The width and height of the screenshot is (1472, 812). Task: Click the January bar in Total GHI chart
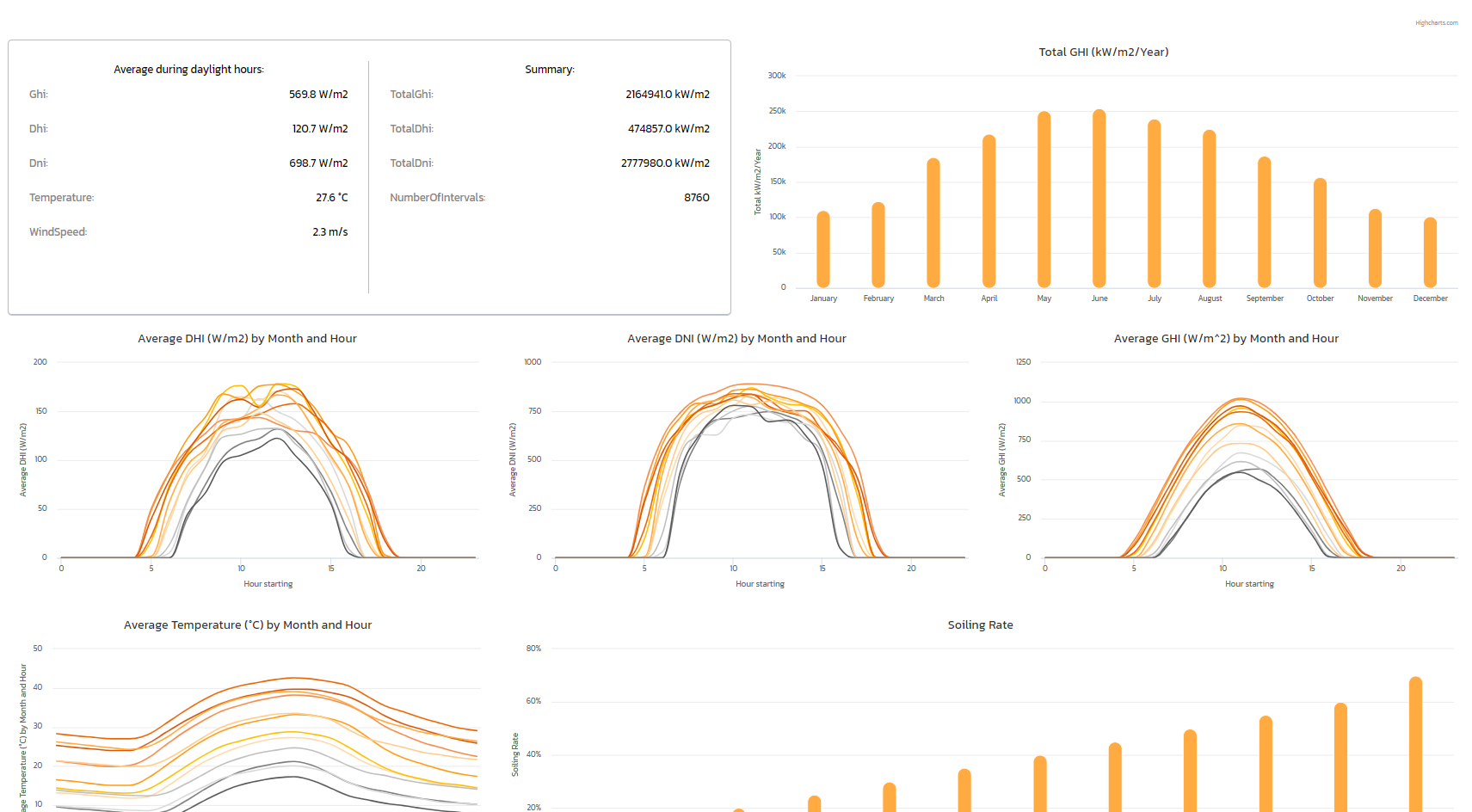coord(823,249)
